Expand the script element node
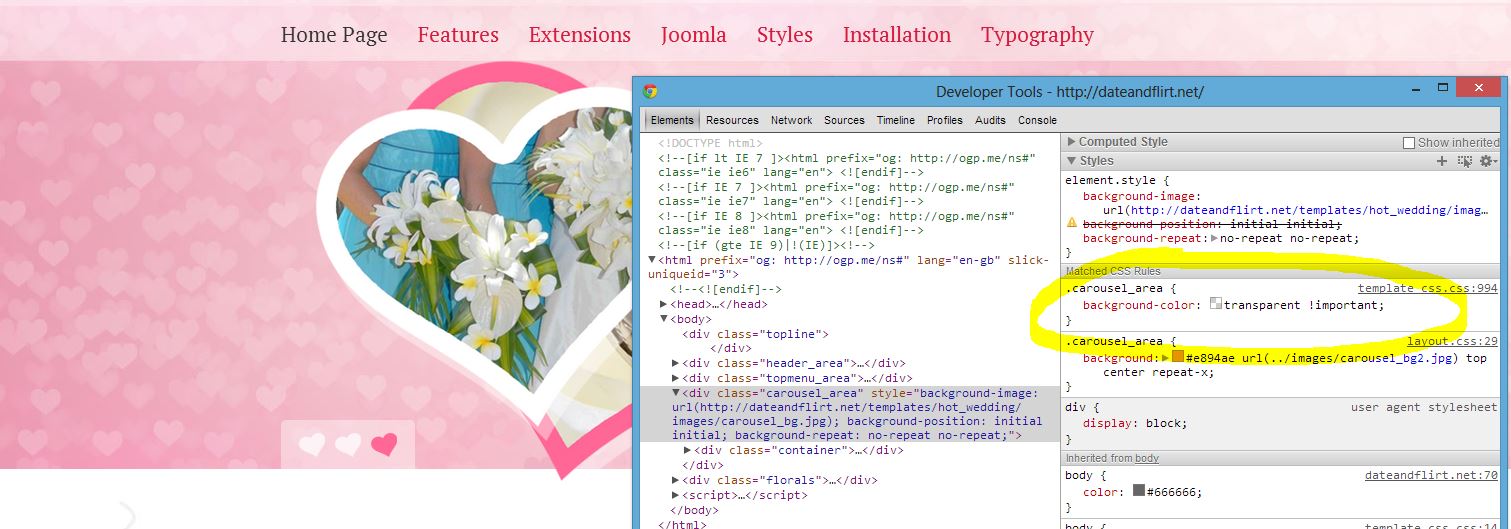The height and width of the screenshot is (529, 1511). [676, 495]
